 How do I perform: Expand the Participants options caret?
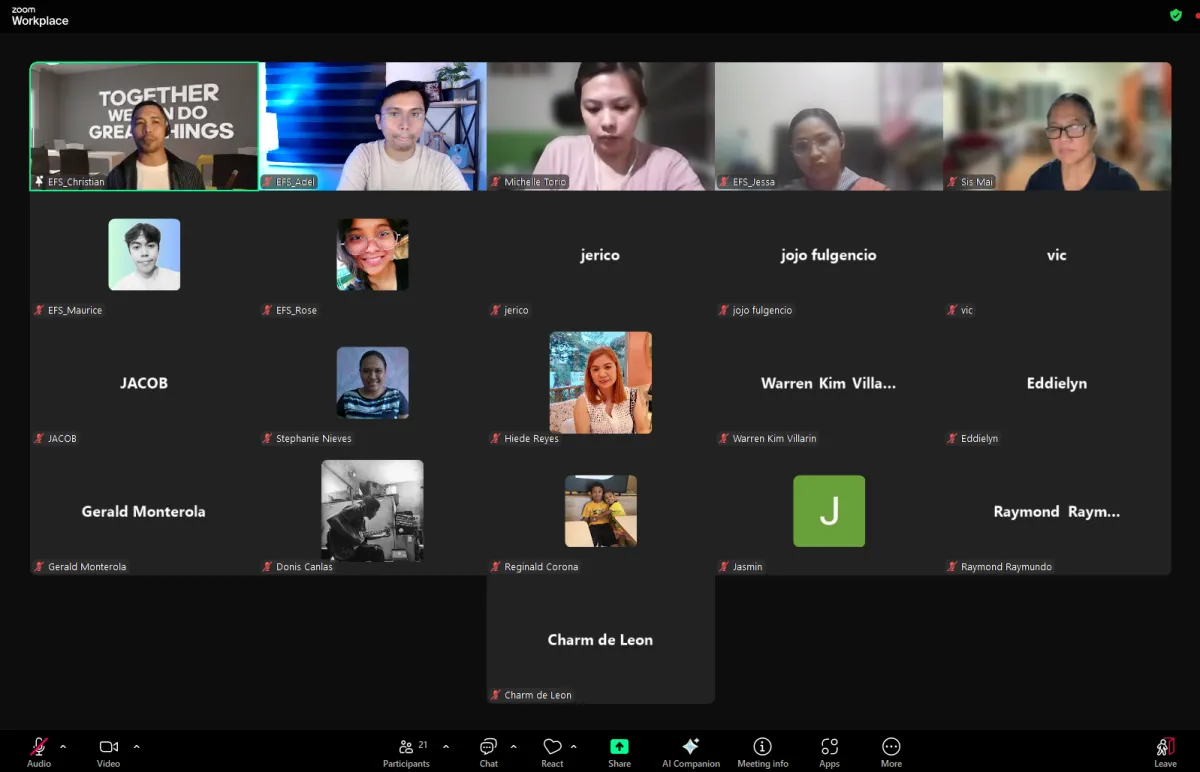446,746
